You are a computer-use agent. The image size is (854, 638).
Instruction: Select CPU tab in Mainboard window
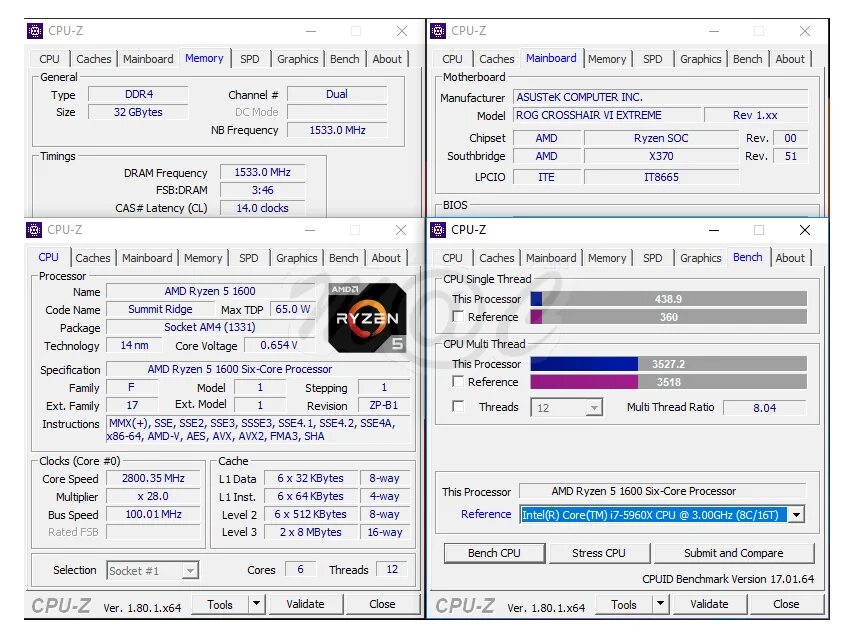tap(452, 59)
